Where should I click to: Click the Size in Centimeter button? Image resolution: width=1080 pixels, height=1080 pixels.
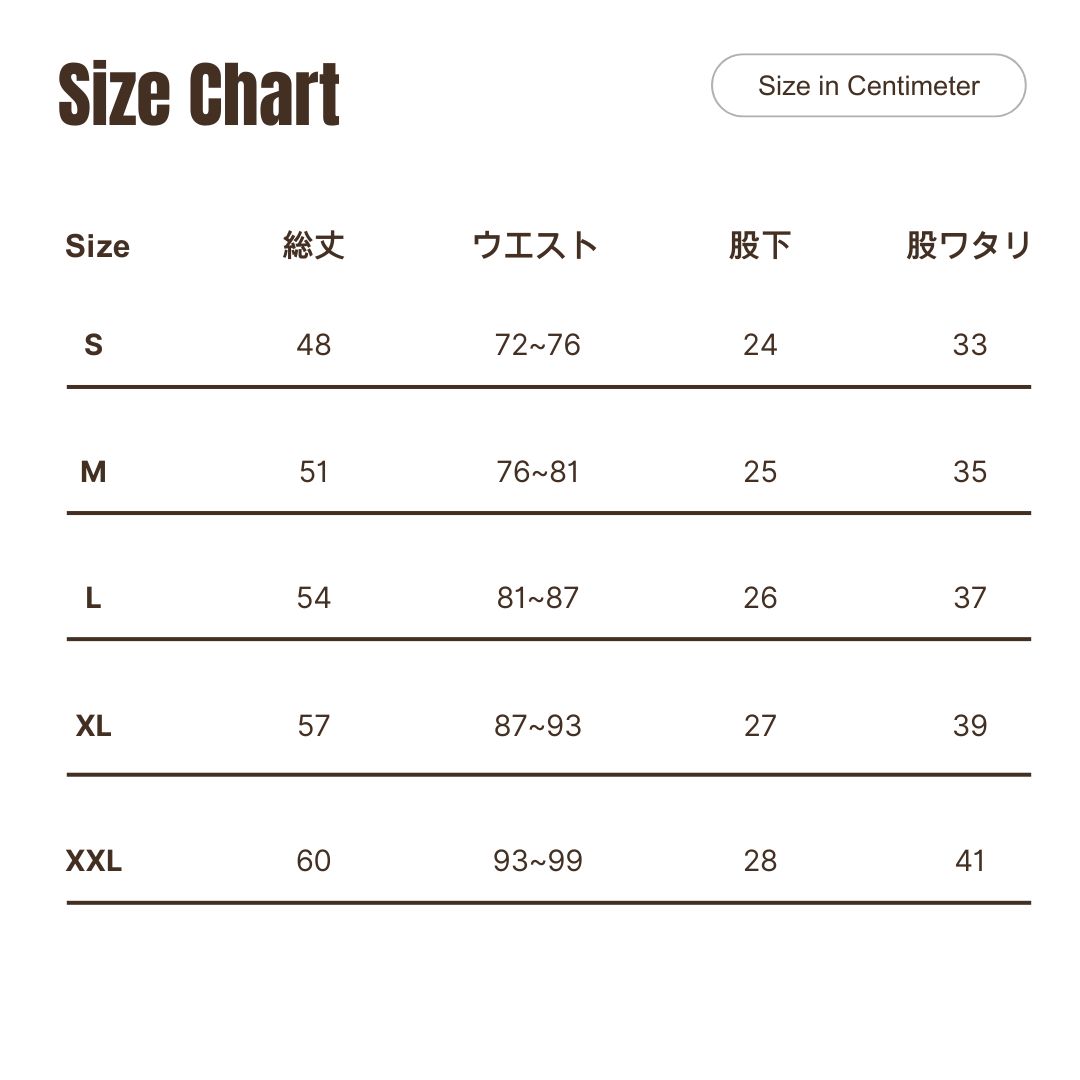(x=868, y=85)
